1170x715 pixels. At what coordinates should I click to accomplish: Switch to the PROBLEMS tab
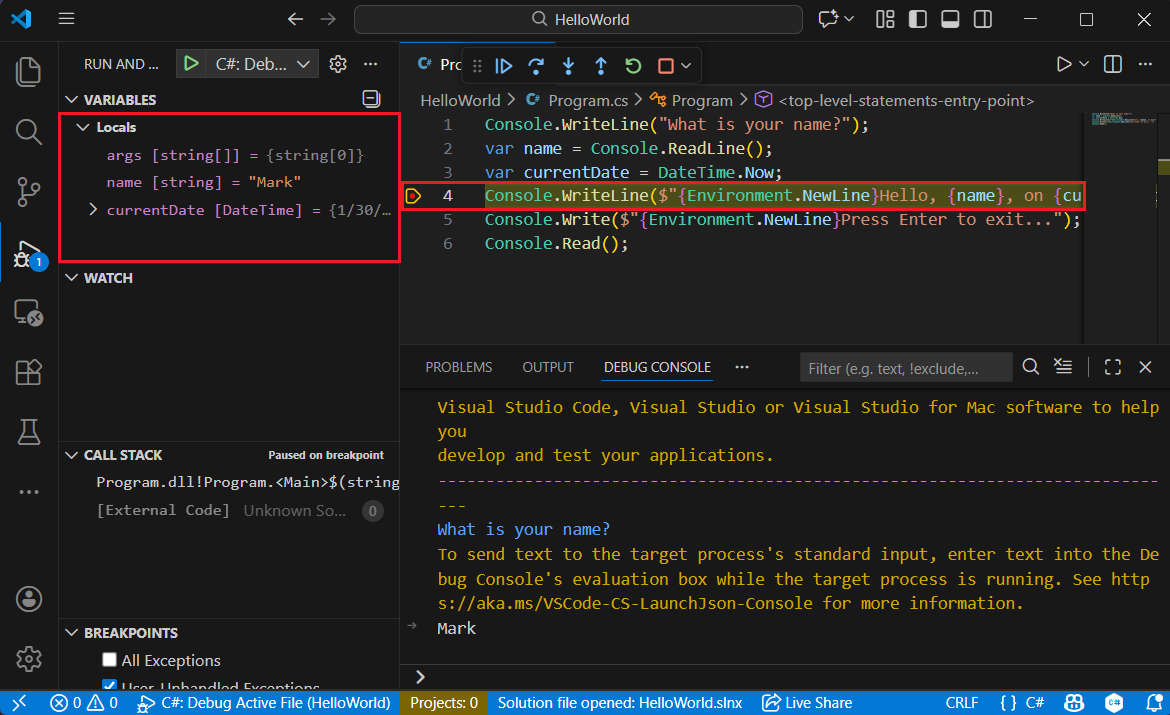pyautogui.click(x=458, y=367)
